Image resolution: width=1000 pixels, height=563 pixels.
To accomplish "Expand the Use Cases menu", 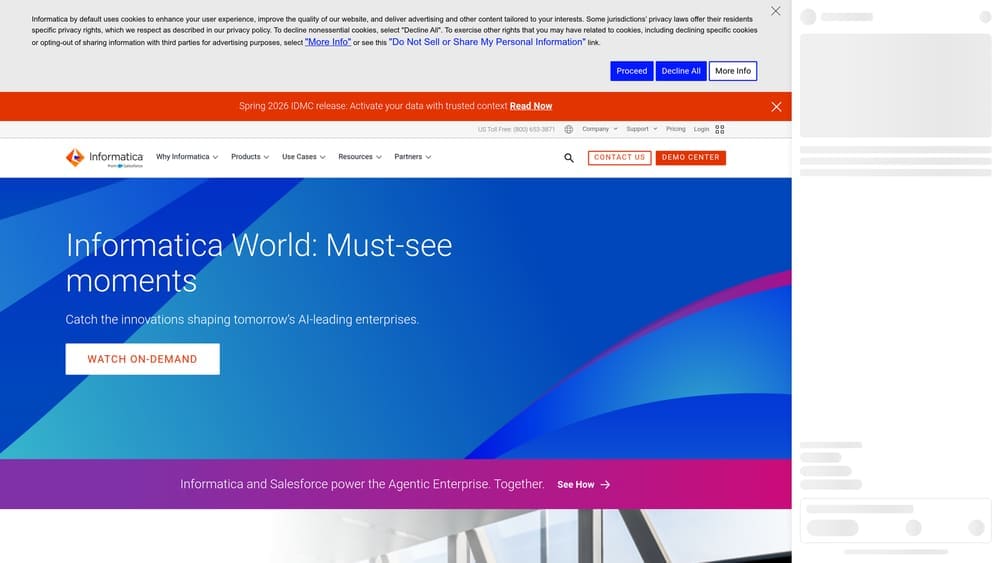I will pos(304,157).
